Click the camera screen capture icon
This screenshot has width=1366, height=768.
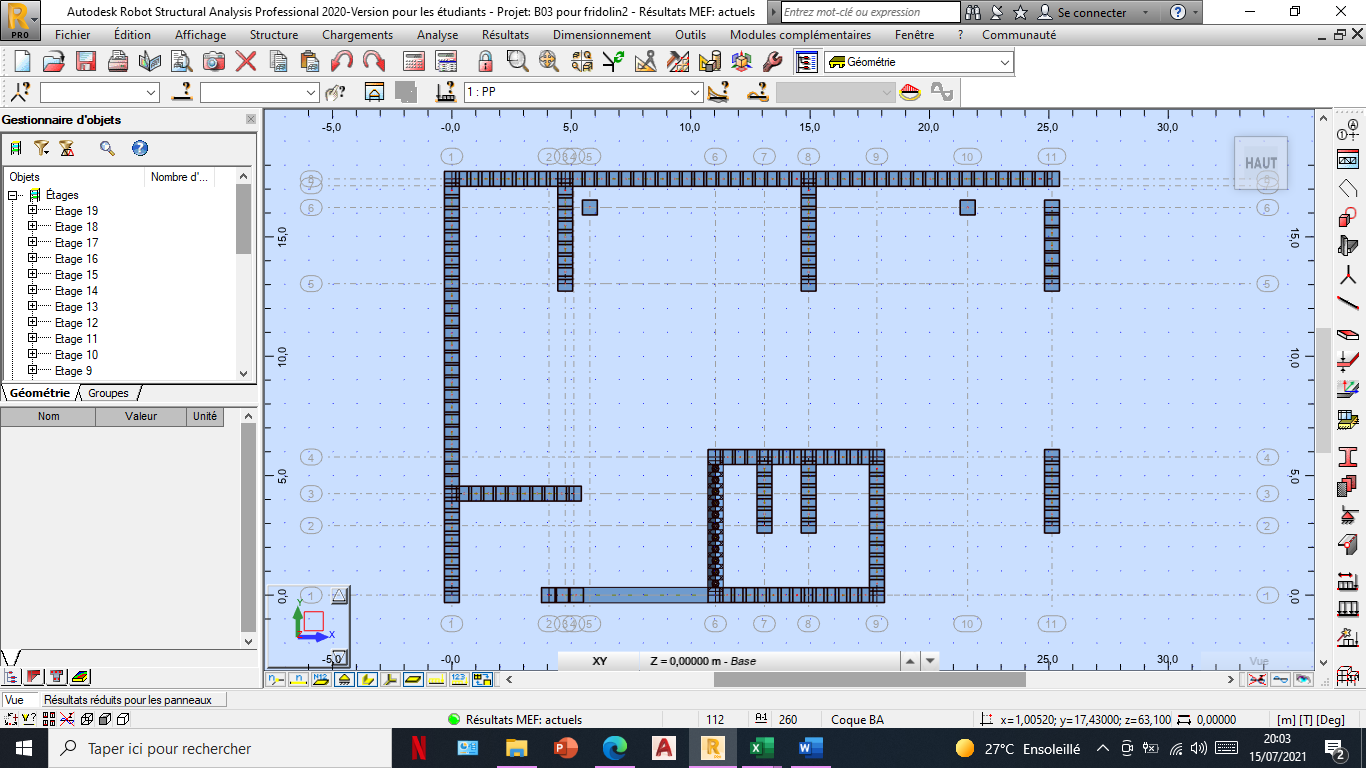tap(214, 62)
